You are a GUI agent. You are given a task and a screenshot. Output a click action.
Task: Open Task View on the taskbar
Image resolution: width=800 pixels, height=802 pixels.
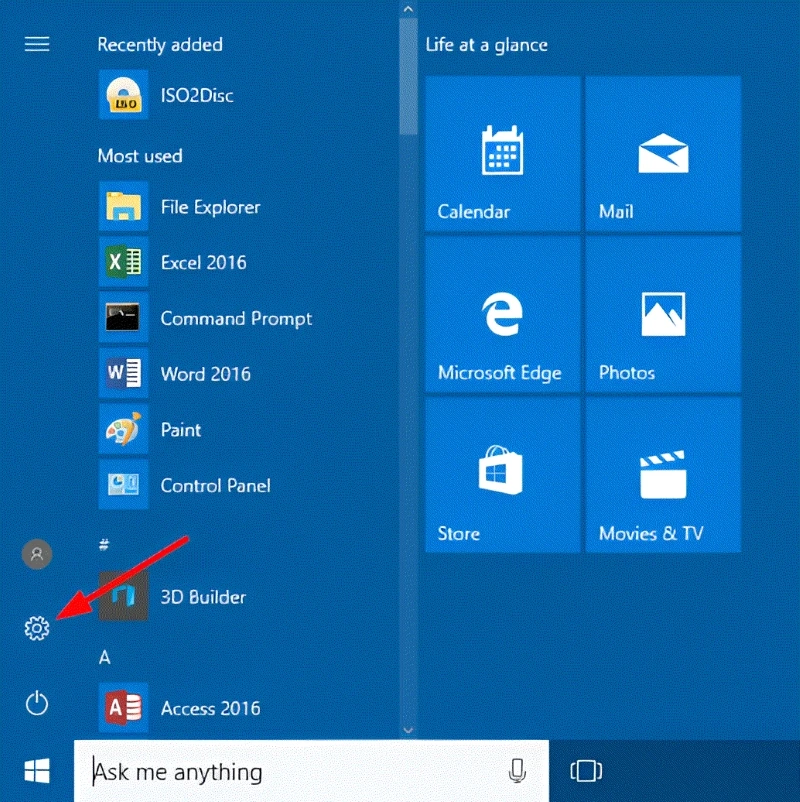pos(586,771)
